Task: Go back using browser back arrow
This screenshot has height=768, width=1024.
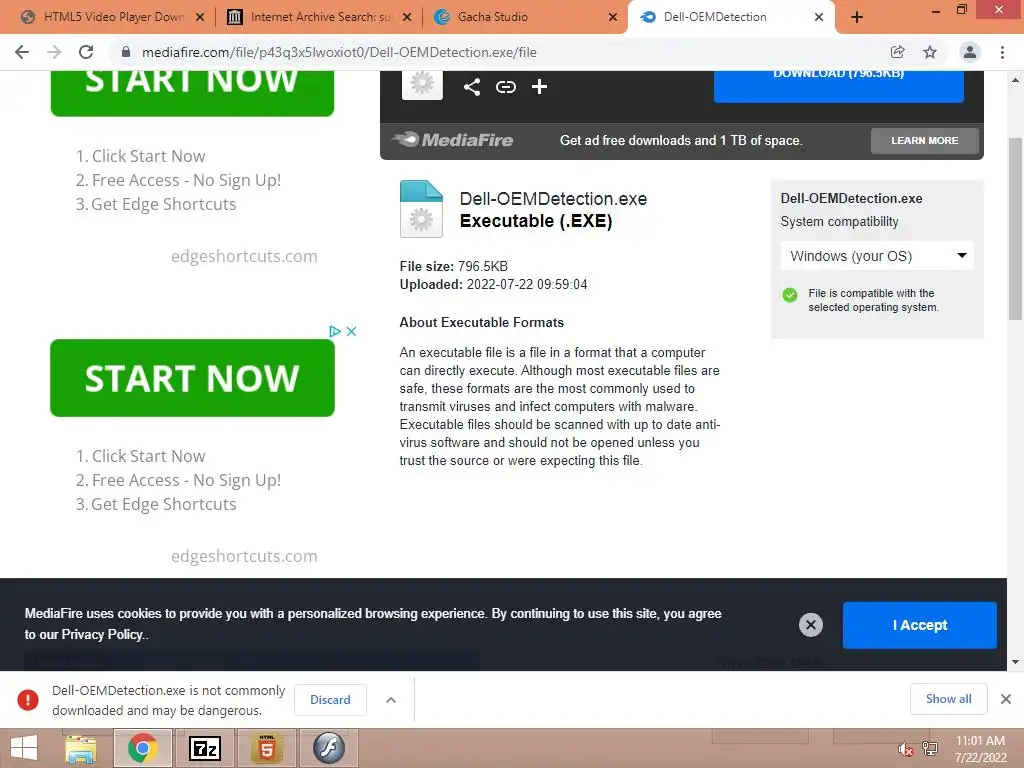Action: pos(22,52)
